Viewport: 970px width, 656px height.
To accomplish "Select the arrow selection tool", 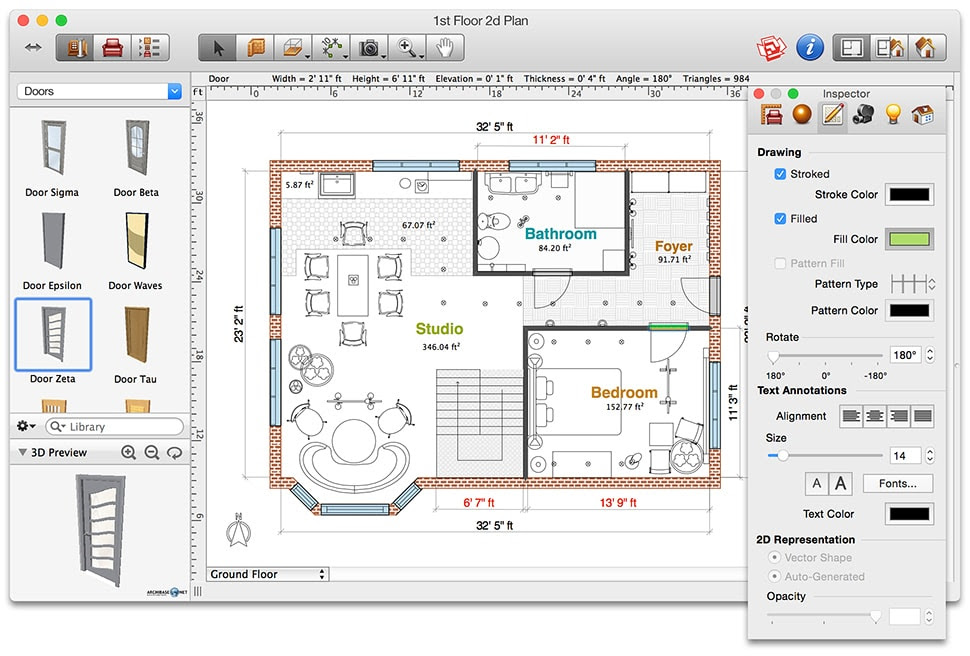I will point(218,48).
